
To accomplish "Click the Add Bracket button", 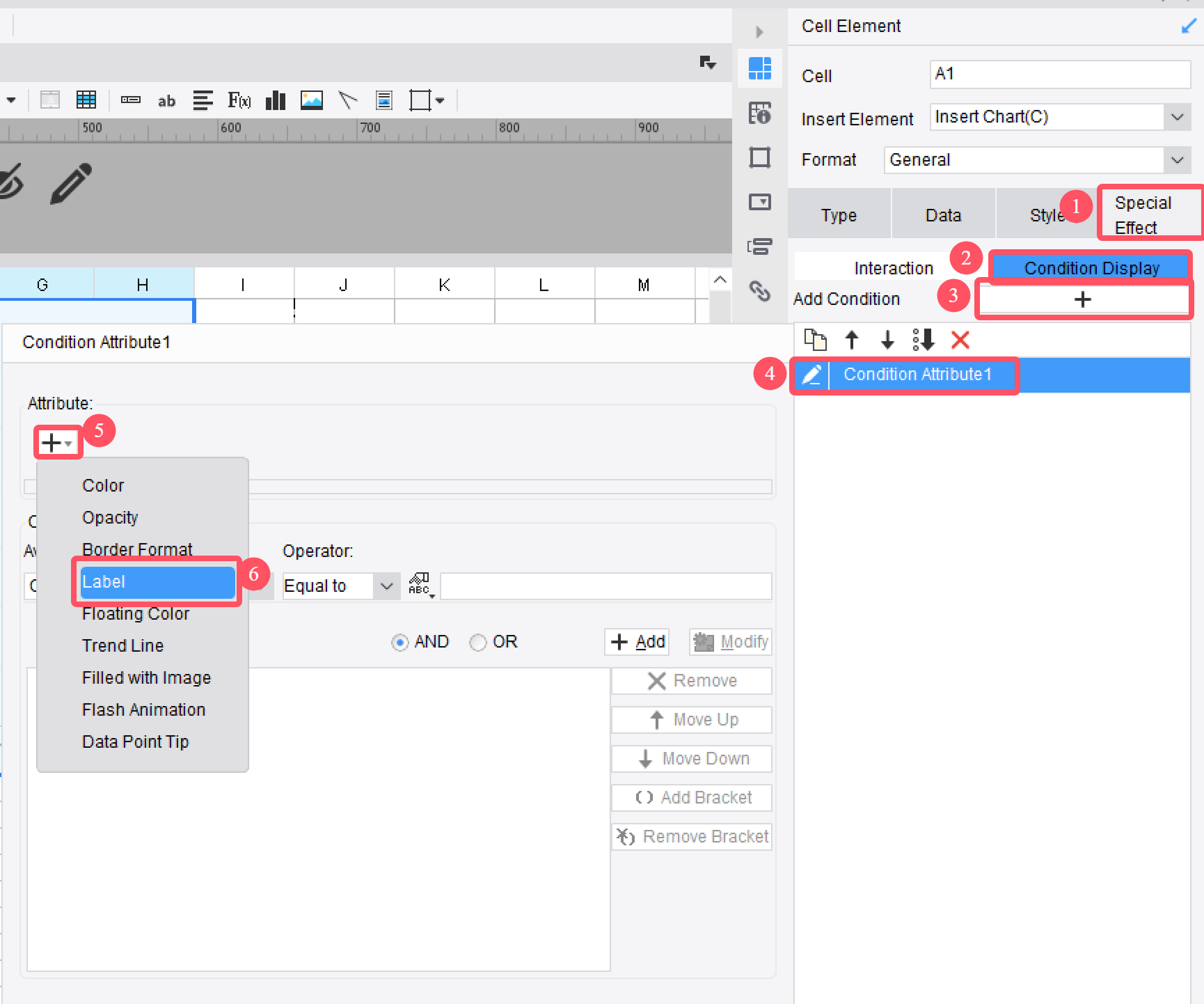I will coord(692,797).
